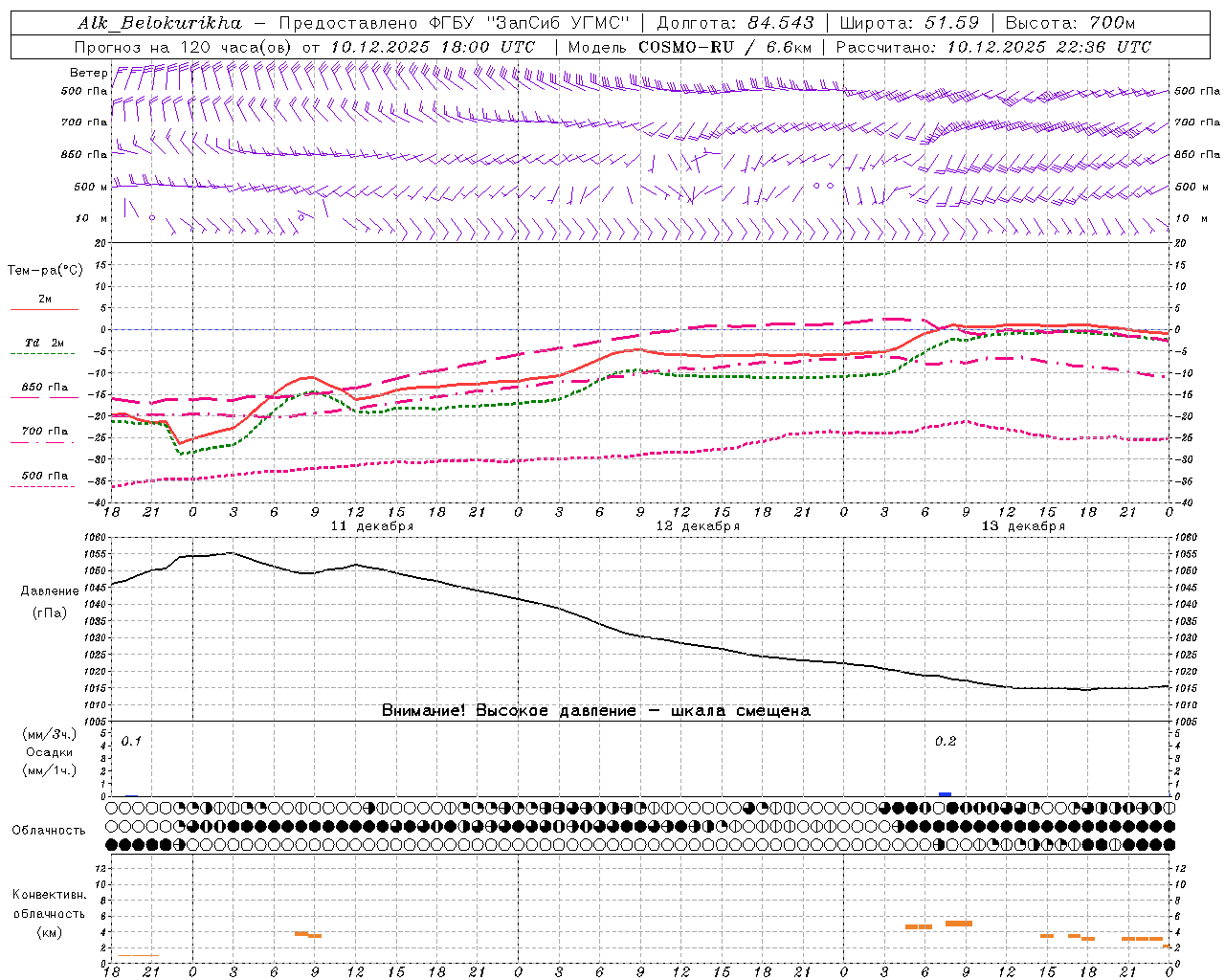Click the left 700 гПа wind level label
Image resolution: width=1225 pixels, height=980 pixels.
point(84,122)
